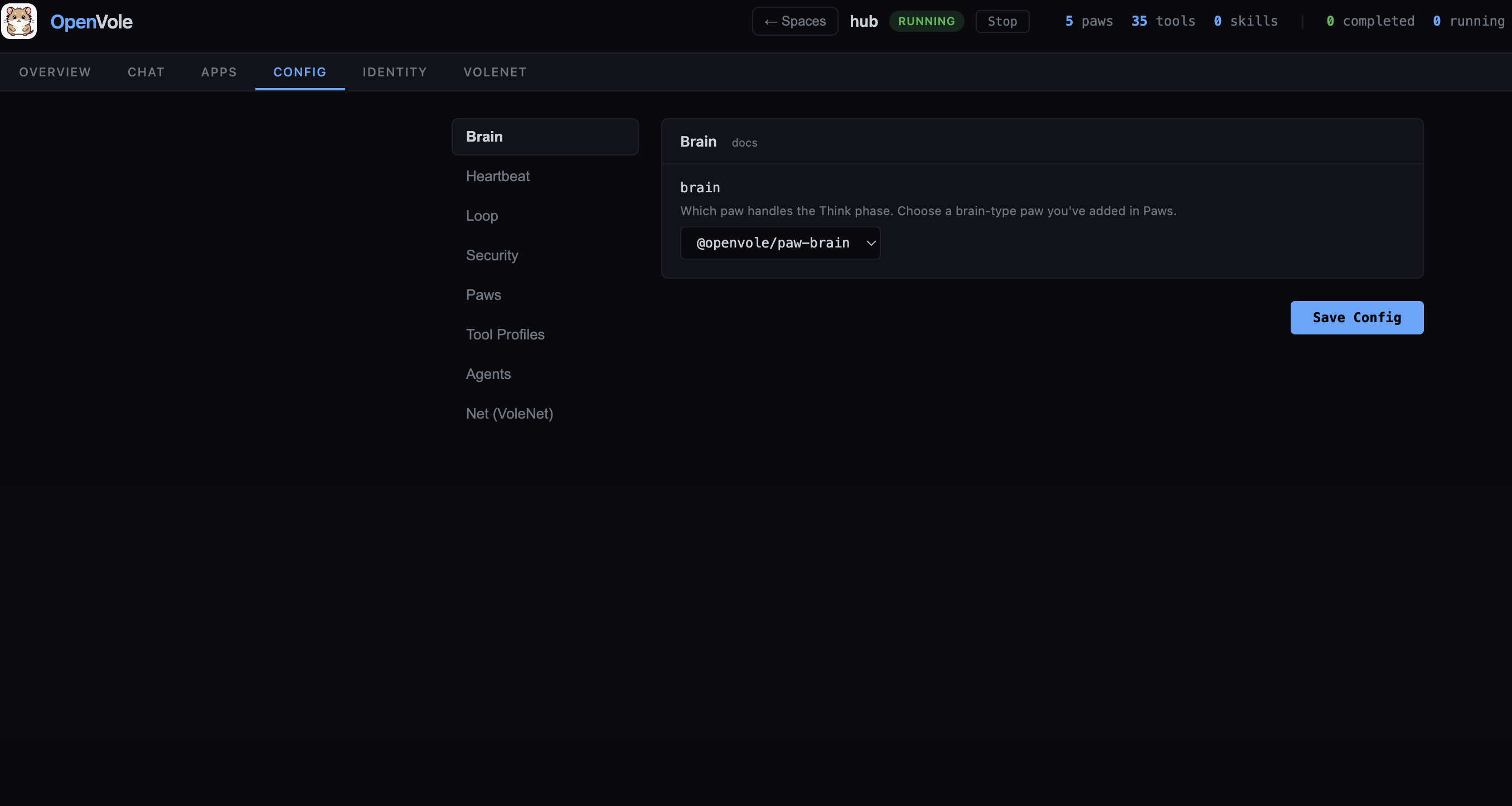Image resolution: width=1512 pixels, height=806 pixels.
Task: Open the Identity tab
Action: pyautogui.click(x=395, y=71)
